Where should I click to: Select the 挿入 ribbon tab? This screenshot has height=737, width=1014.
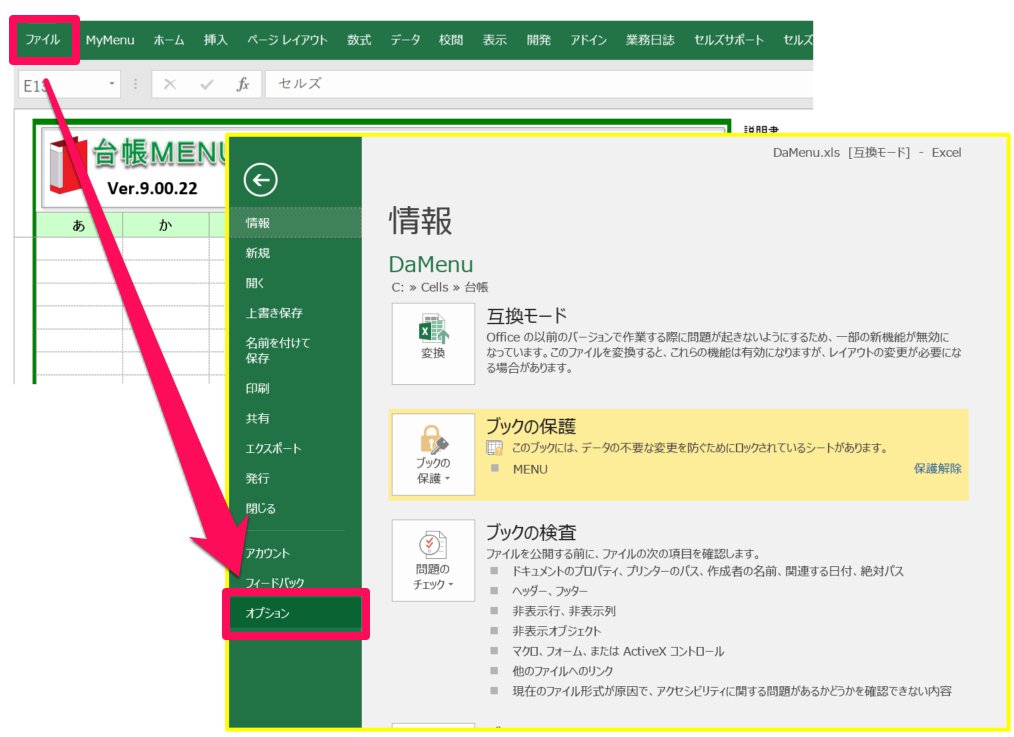point(215,40)
